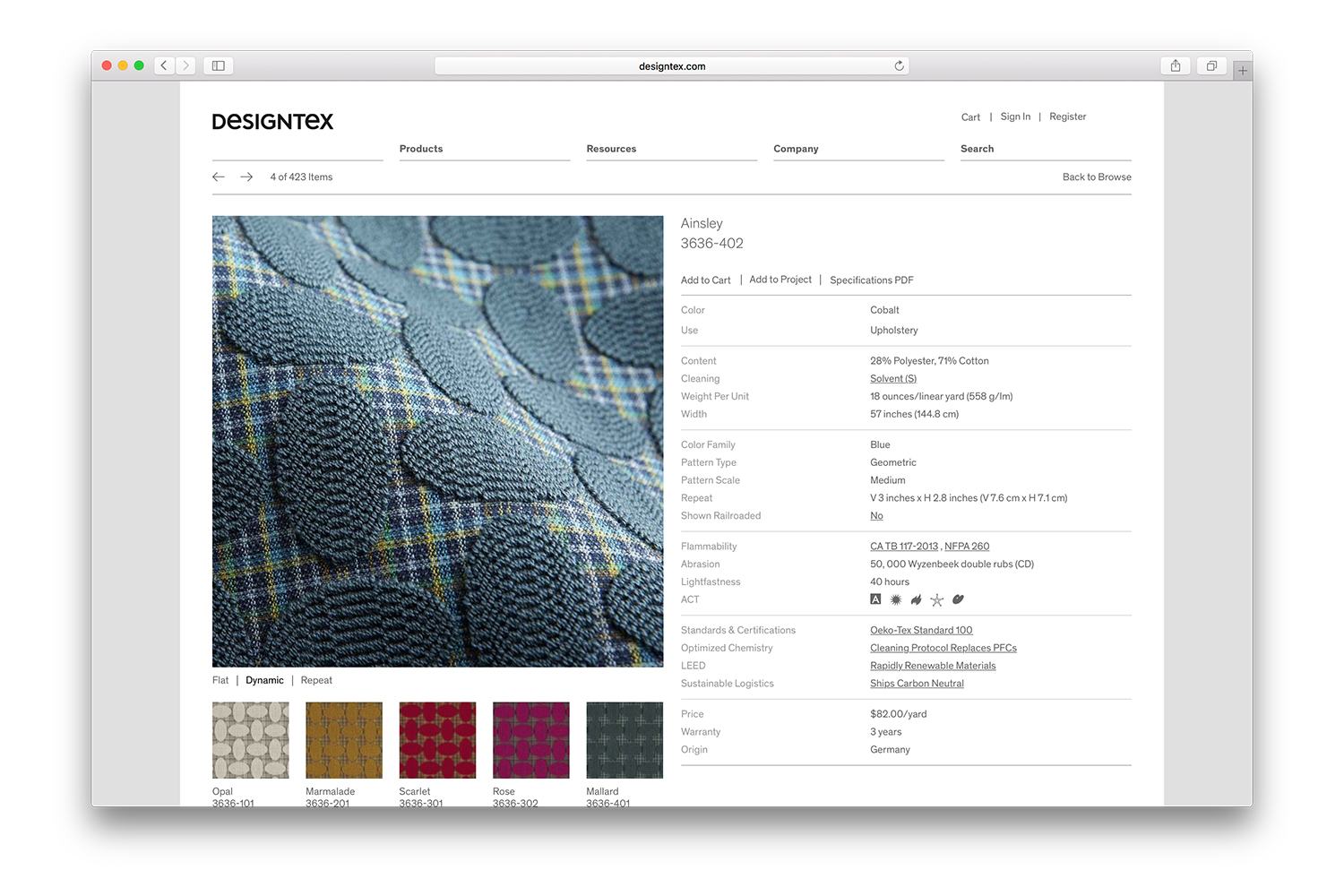The image size is (1344, 896).
Task: Click the ACT abrasion 'A' icon
Action: (x=875, y=599)
